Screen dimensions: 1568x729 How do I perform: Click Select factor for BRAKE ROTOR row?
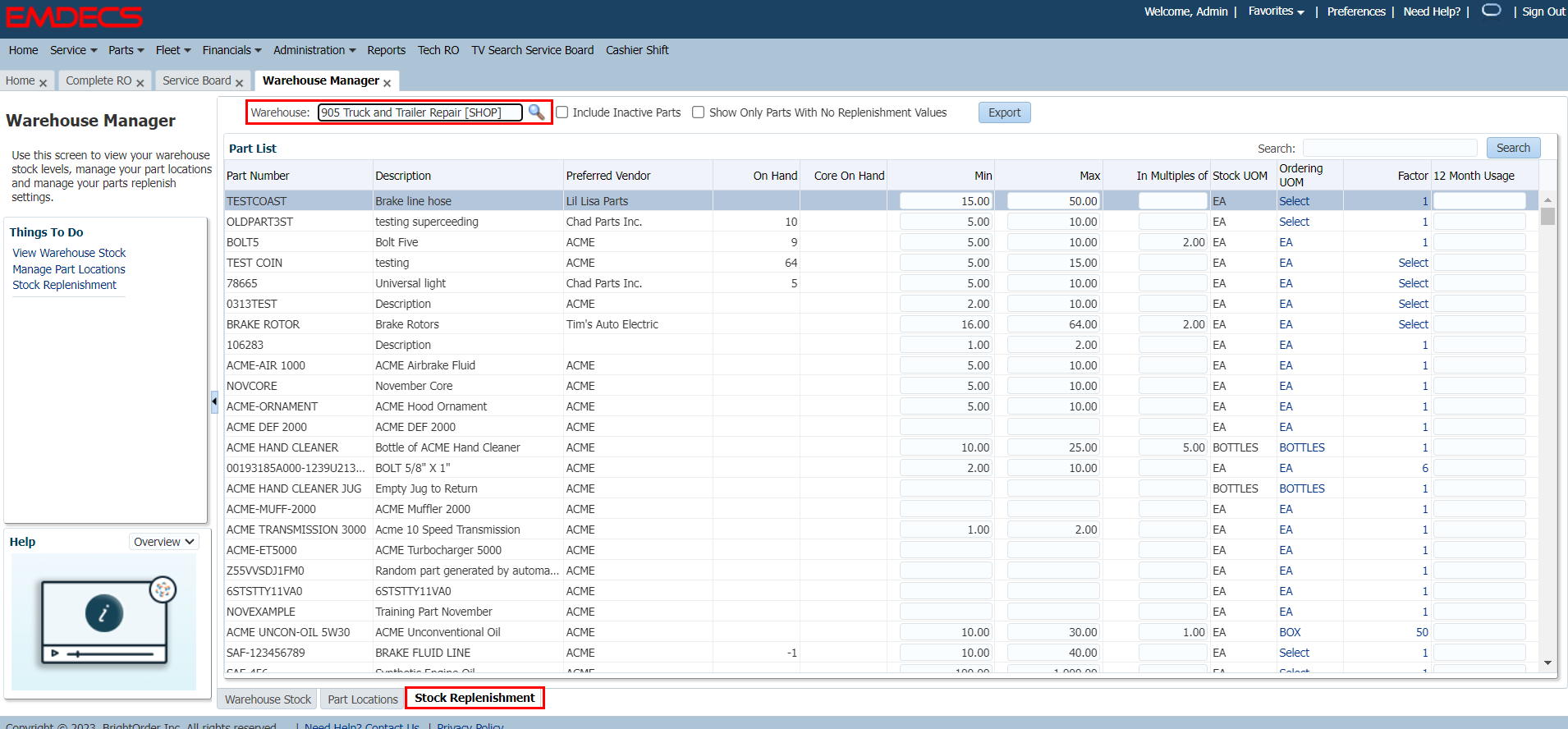click(x=1413, y=324)
